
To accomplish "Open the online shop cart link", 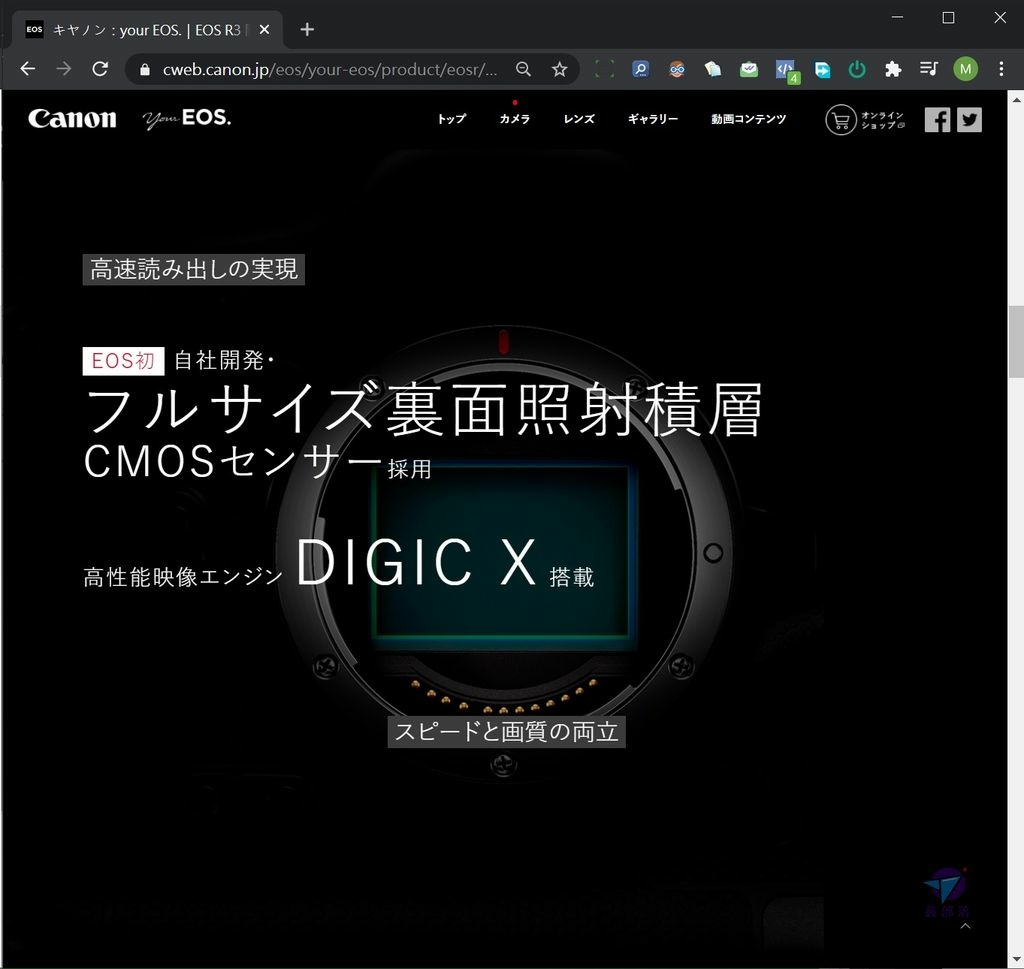I will [x=865, y=120].
